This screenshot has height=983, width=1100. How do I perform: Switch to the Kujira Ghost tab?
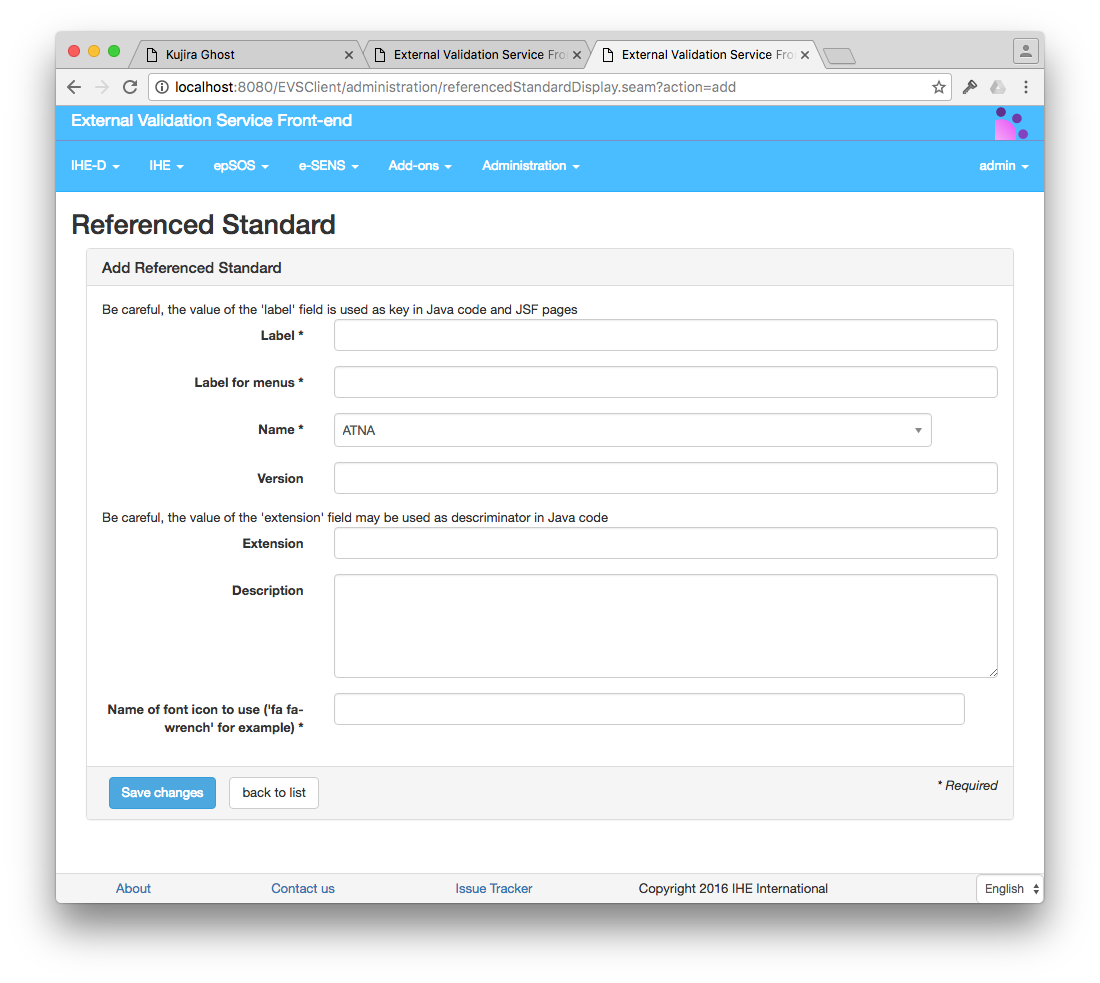coord(240,55)
